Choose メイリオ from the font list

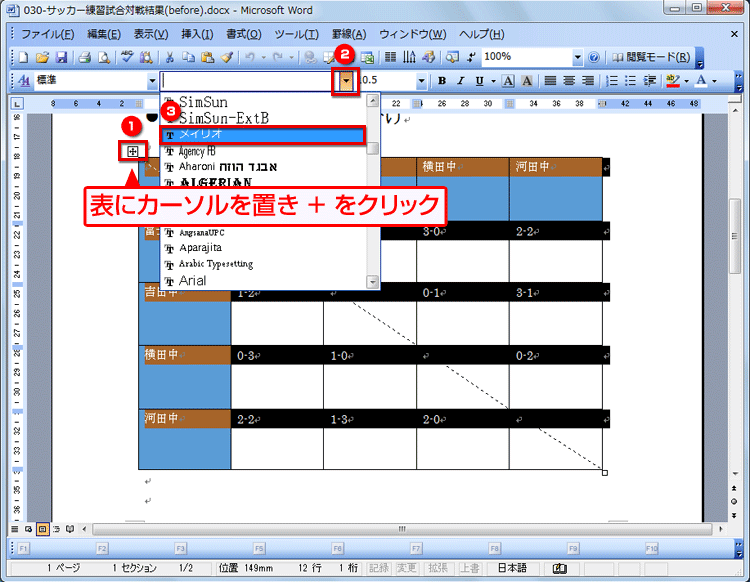coord(263,135)
